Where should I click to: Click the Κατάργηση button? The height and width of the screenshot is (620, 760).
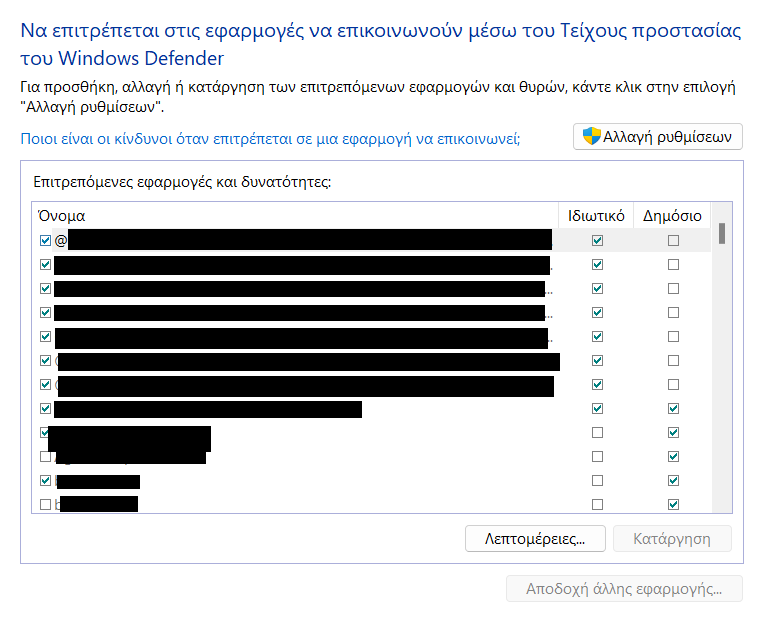point(672,539)
